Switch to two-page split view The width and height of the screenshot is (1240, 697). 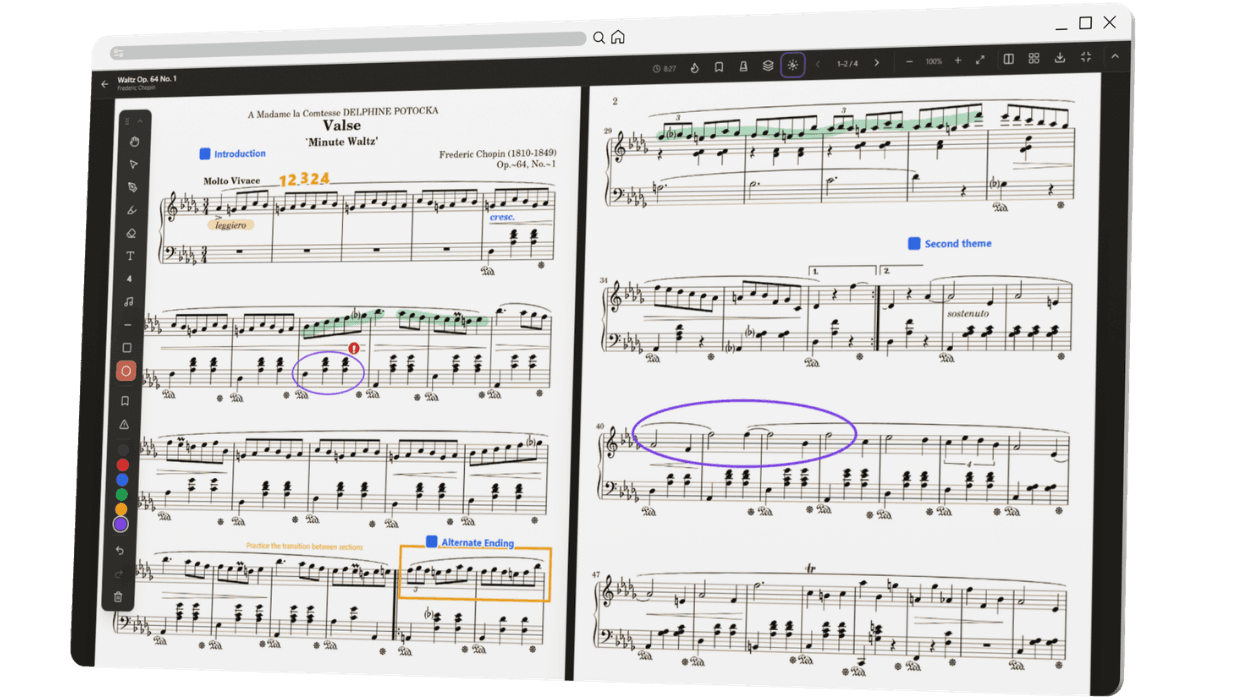1009,59
